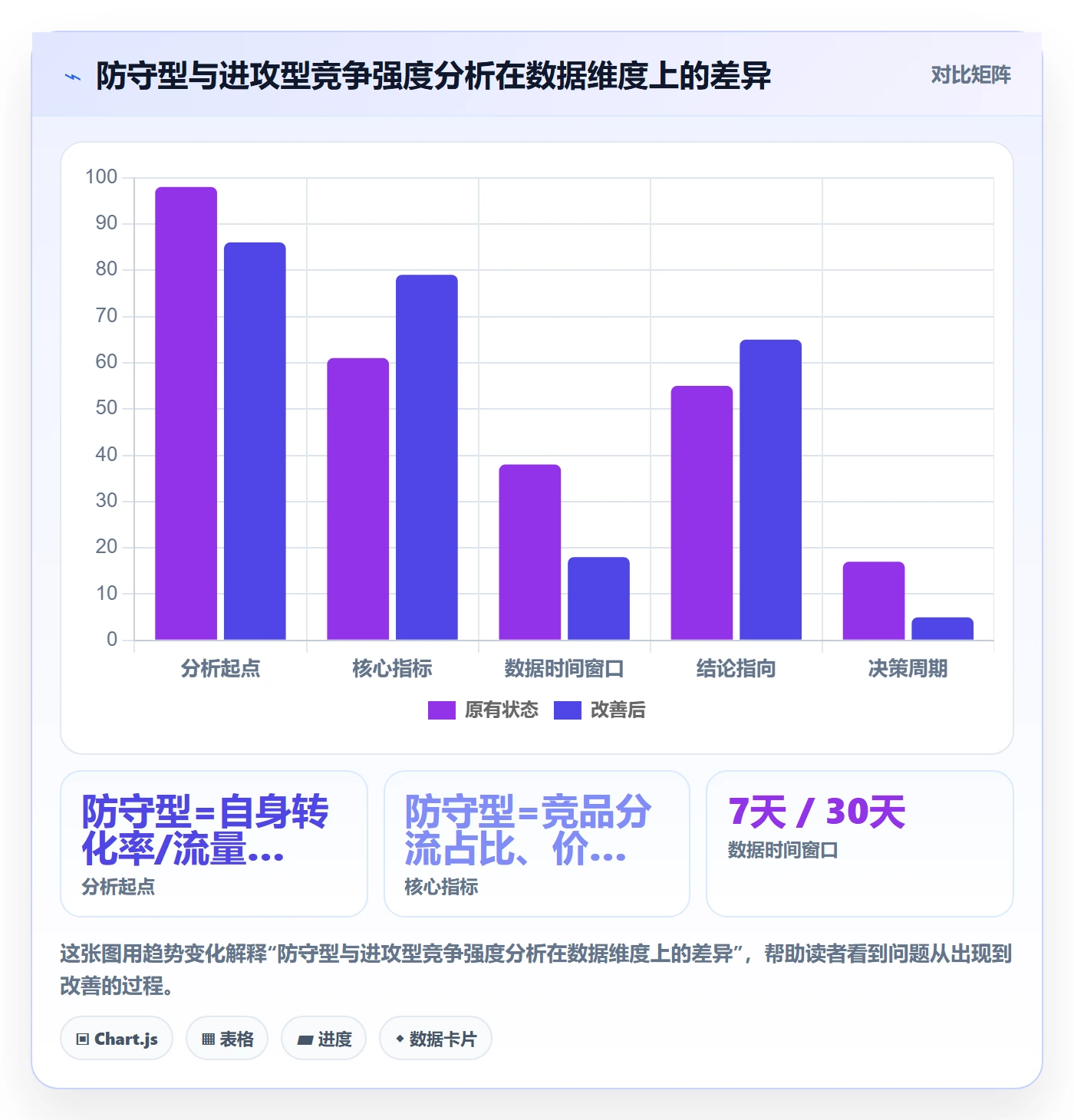Image resolution: width=1074 pixels, height=1120 pixels.
Task: Click the 决策周期 原有状态 purple bar
Action: tap(874, 601)
